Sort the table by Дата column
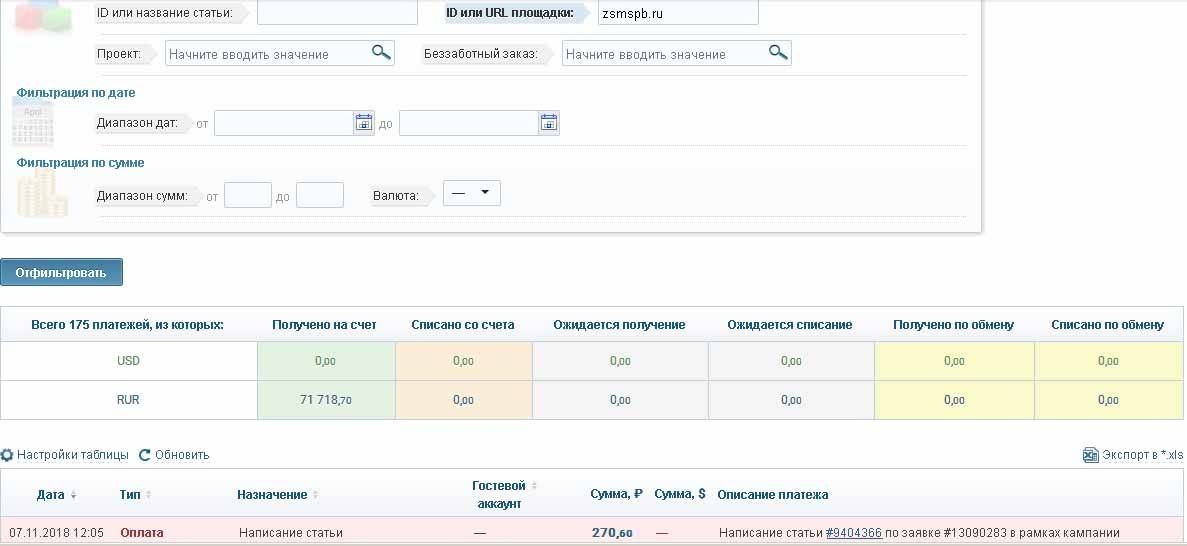Screen dimensions: 1187x546 (73, 495)
